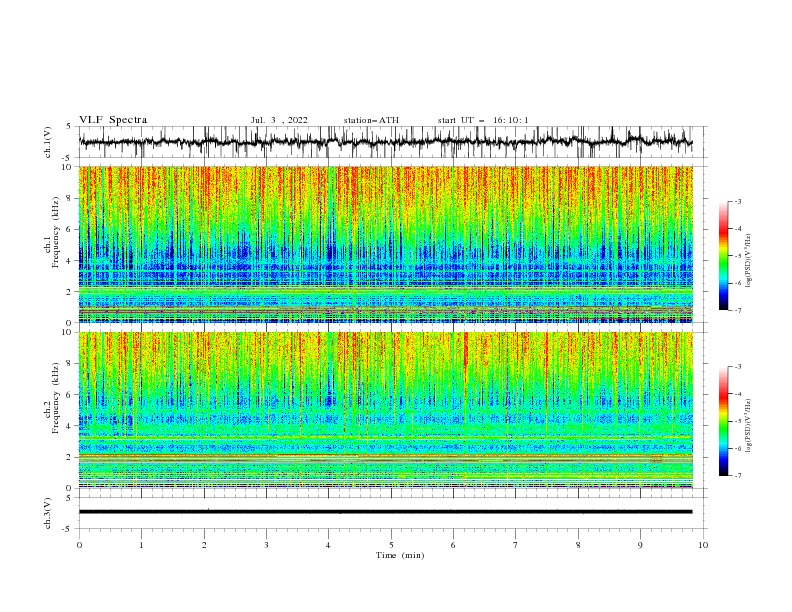Click the "ch.3(V)" axis label
This screenshot has height=612, width=792.
pos(48,513)
